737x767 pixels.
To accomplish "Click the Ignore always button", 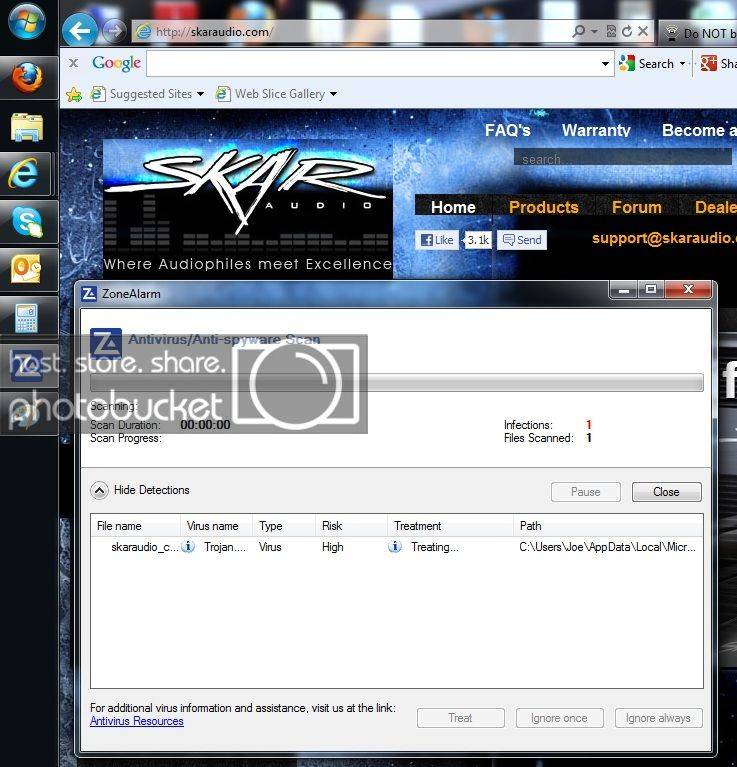I will click(x=658, y=718).
